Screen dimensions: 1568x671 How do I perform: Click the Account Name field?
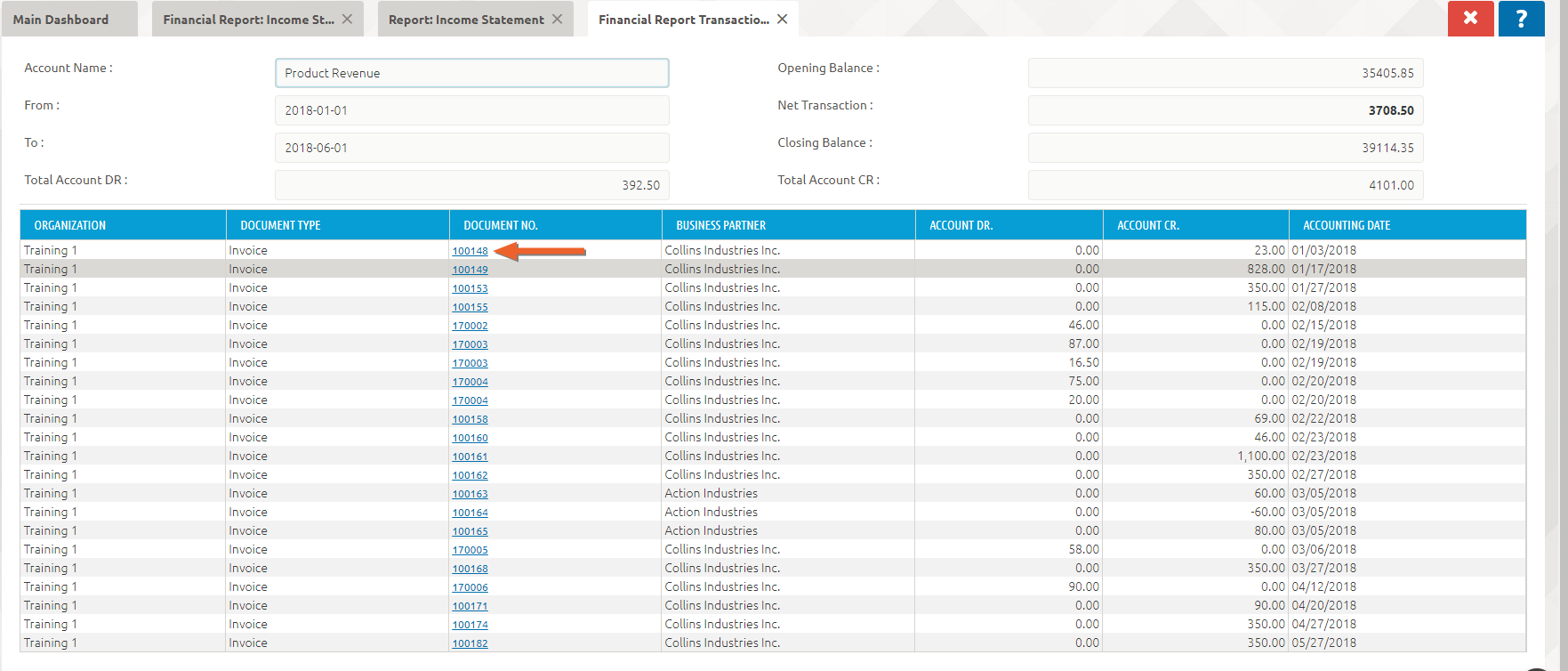[471, 73]
